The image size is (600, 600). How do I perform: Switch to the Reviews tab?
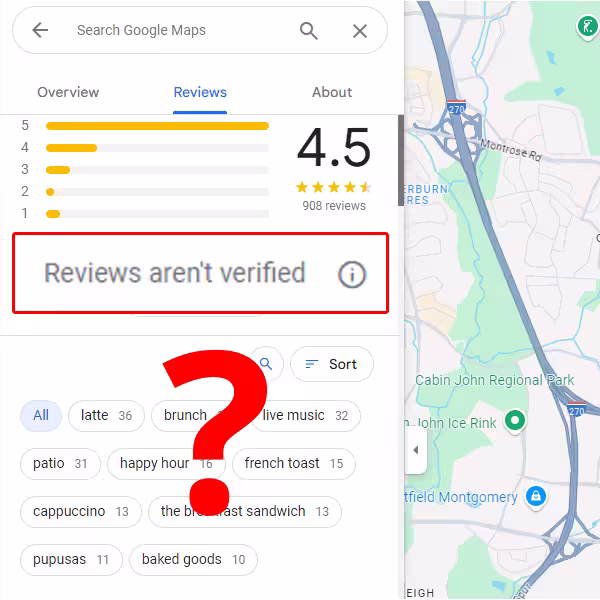200,92
